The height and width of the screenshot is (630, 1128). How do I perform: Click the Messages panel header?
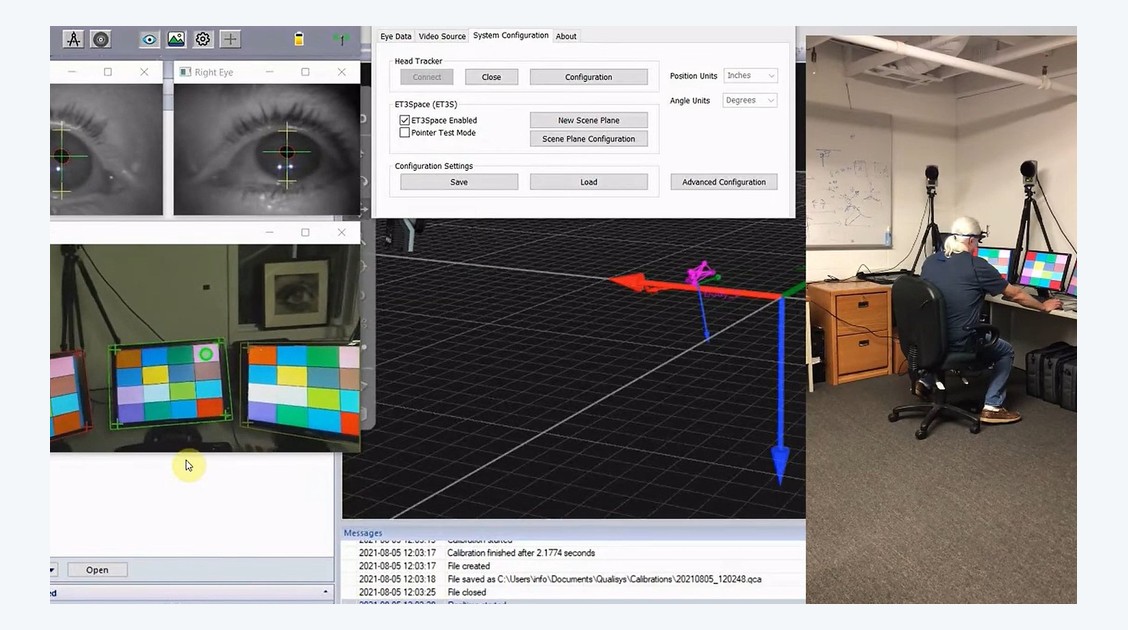click(x=573, y=533)
